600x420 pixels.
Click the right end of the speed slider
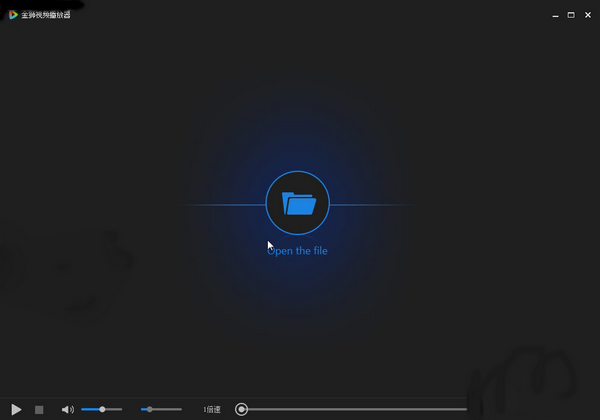(x=181, y=409)
